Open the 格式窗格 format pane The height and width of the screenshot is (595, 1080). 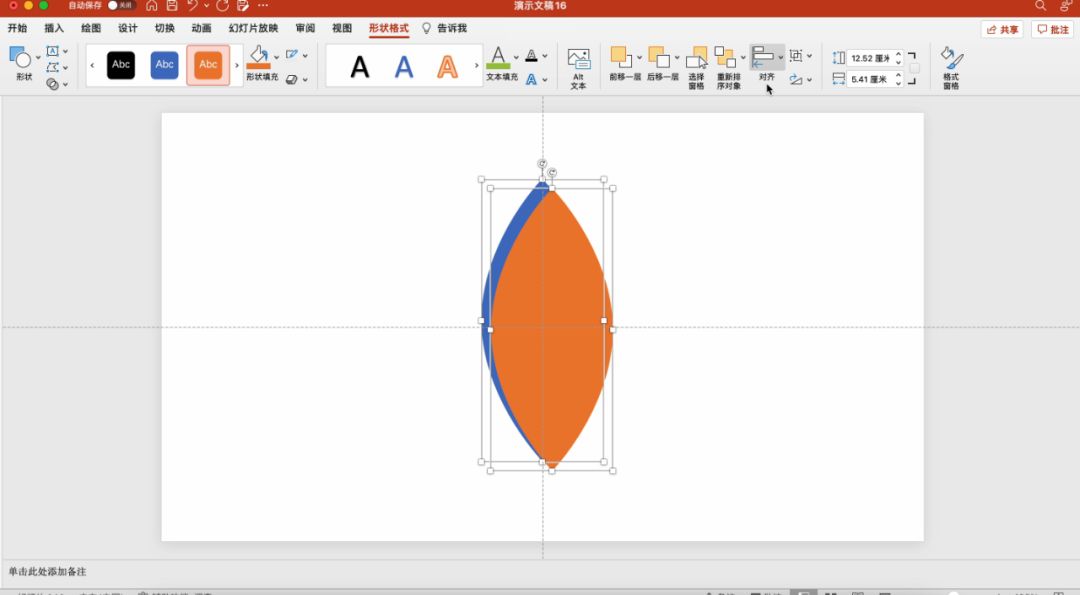point(952,67)
